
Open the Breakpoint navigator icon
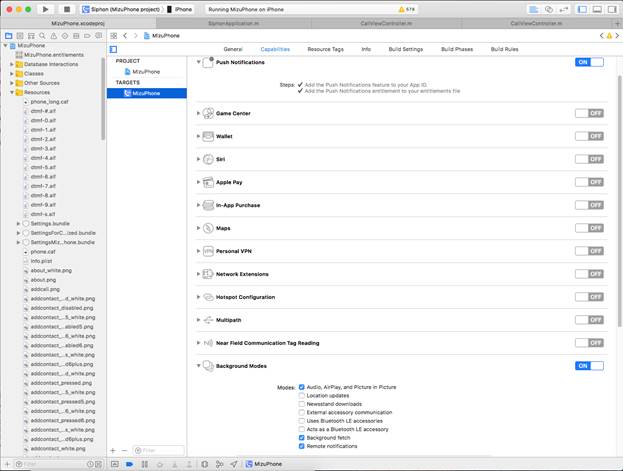coord(87,36)
